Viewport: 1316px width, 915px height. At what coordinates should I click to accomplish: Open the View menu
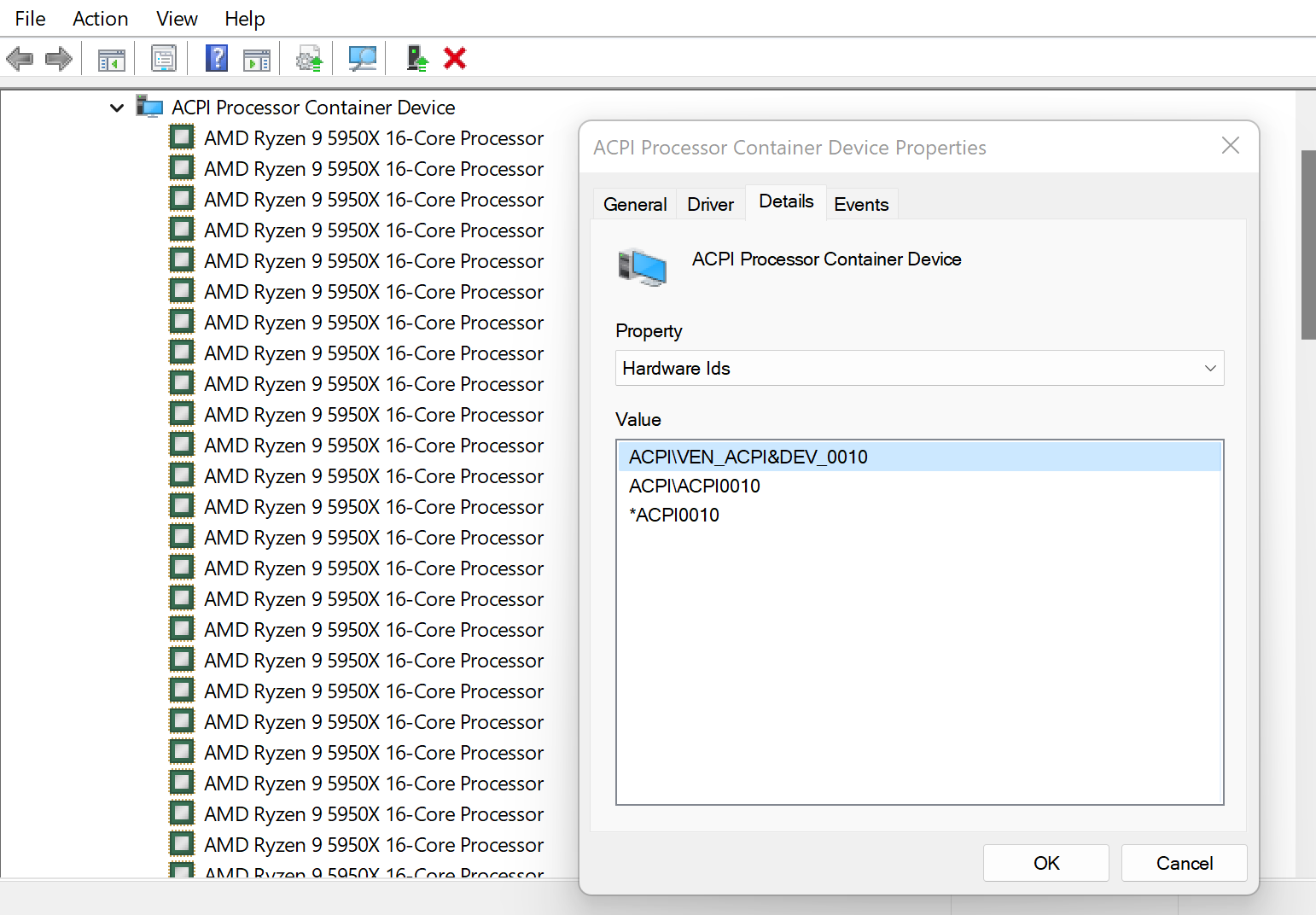coord(177,19)
